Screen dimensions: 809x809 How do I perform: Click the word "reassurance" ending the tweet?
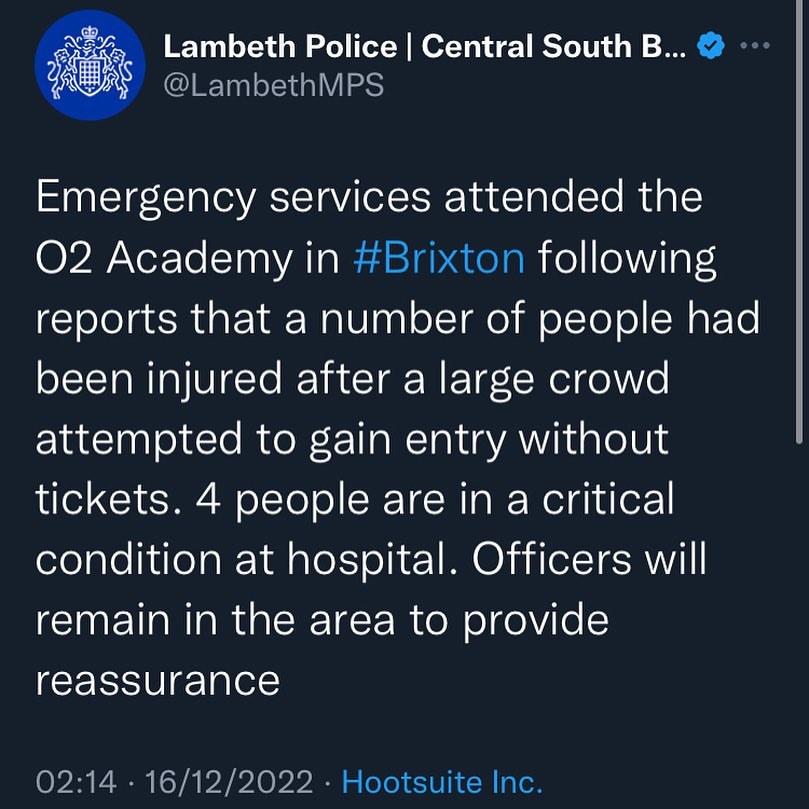point(158,680)
